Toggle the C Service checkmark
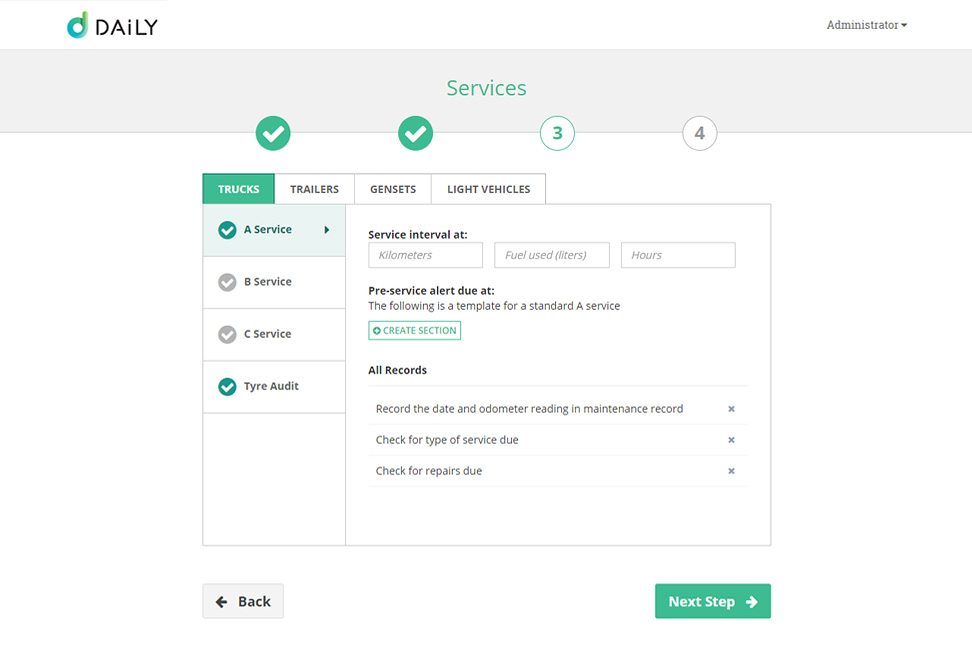This screenshot has height=652, width=972. (227, 334)
